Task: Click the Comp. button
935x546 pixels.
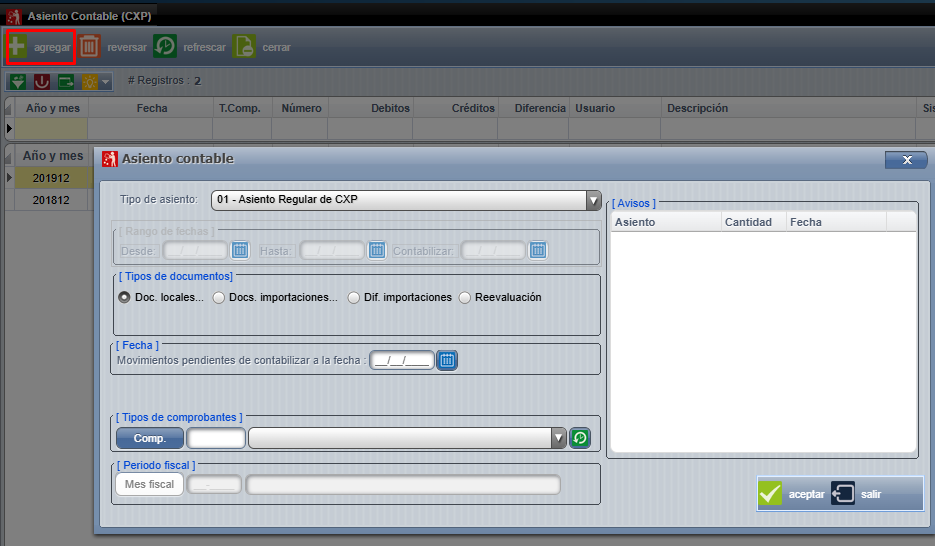Action: coord(150,438)
